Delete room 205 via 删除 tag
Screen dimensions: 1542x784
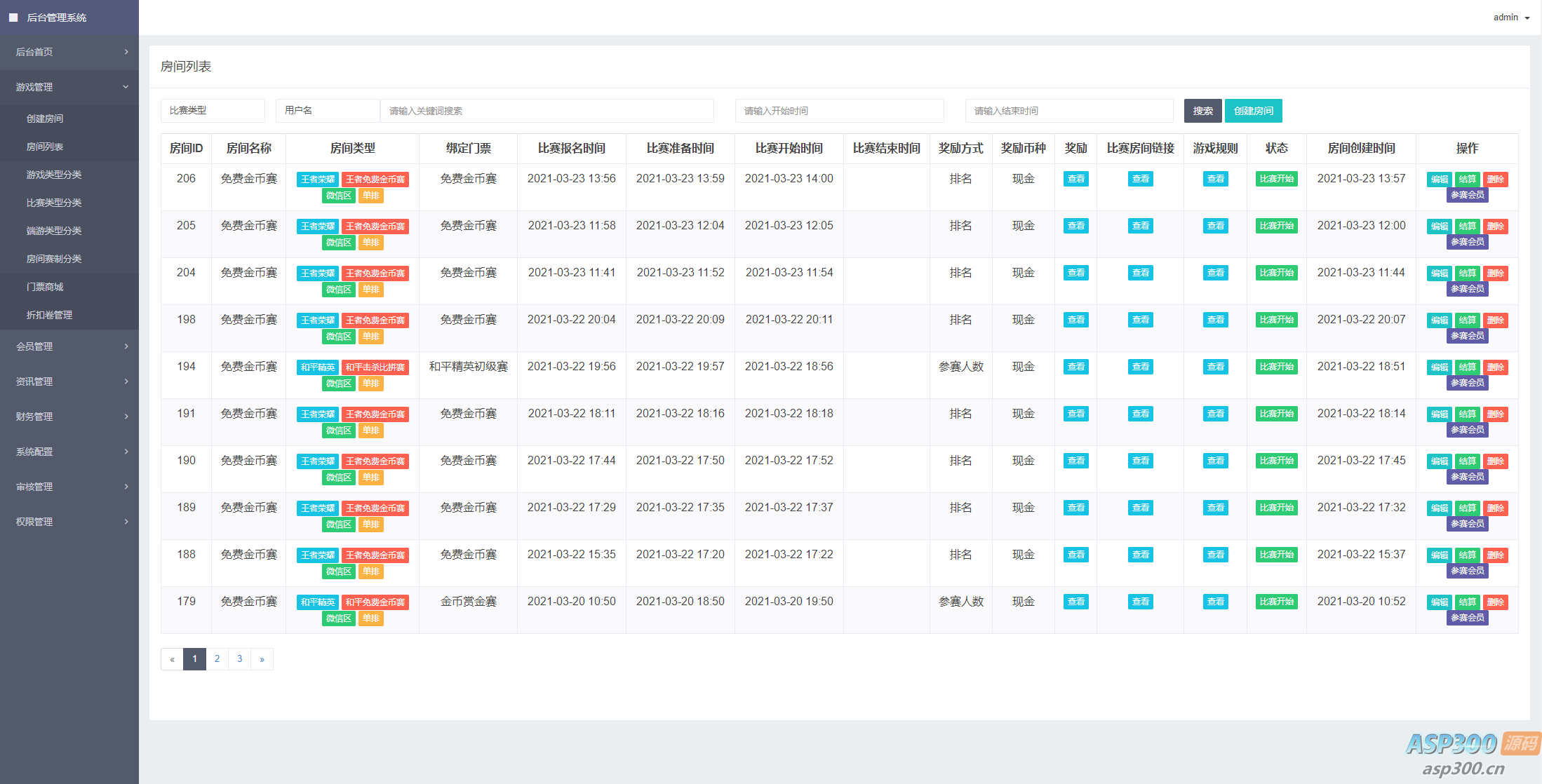1495,227
